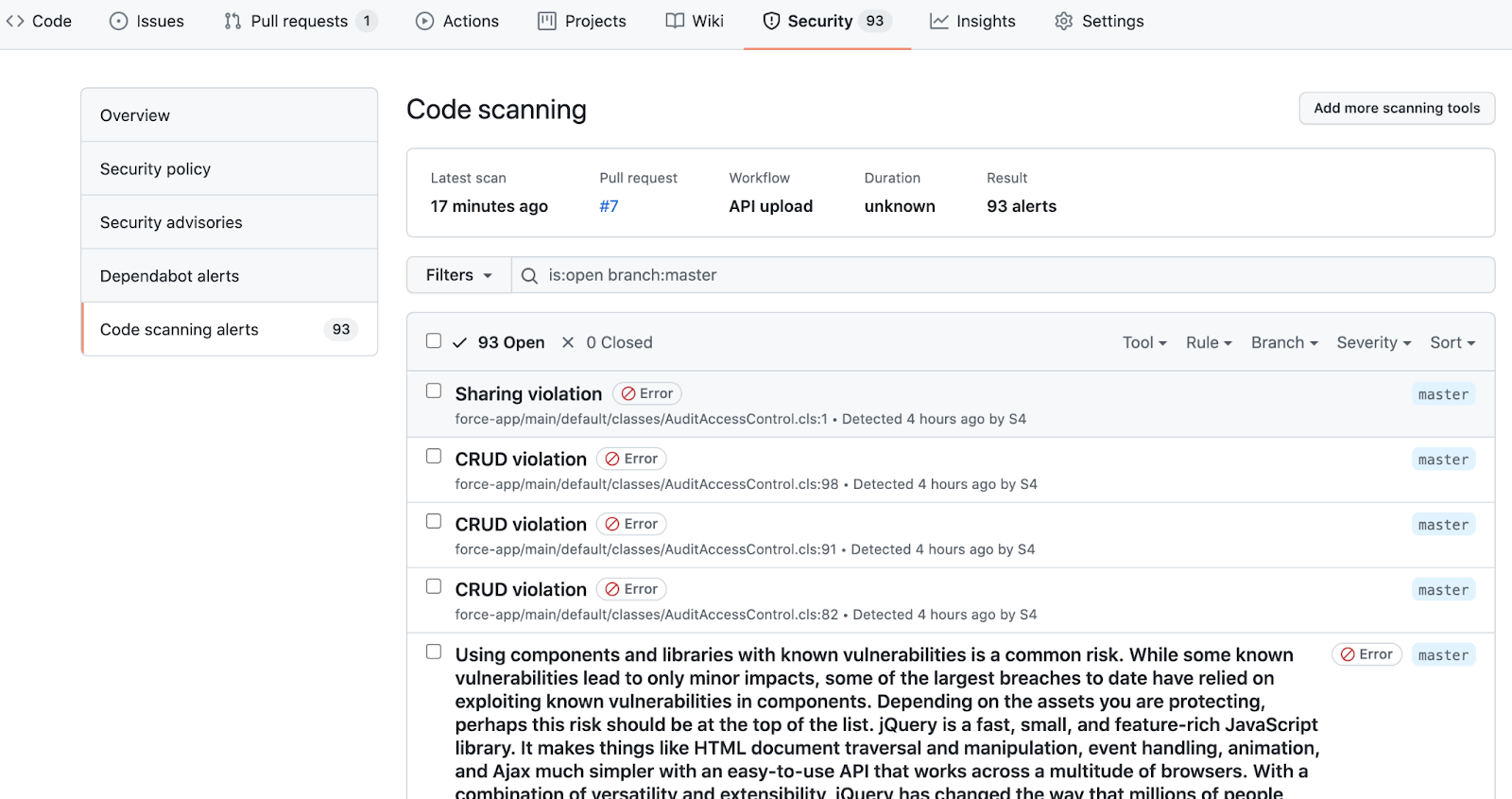The image size is (1512, 799).
Task: Click the Insights graph icon
Action: [x=938, y=21]
